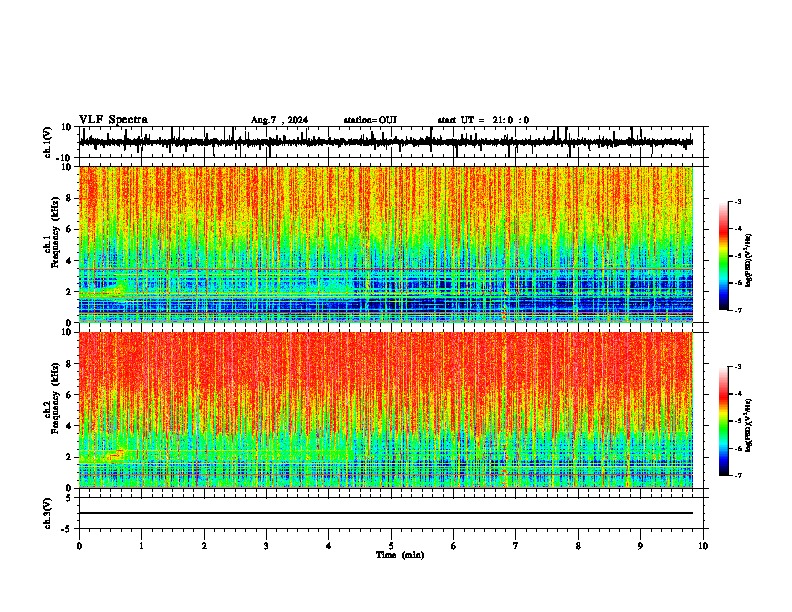Click tick label 4 on the Time axis
The height and width of the screenshot is (612, 792).
[329, 546]
